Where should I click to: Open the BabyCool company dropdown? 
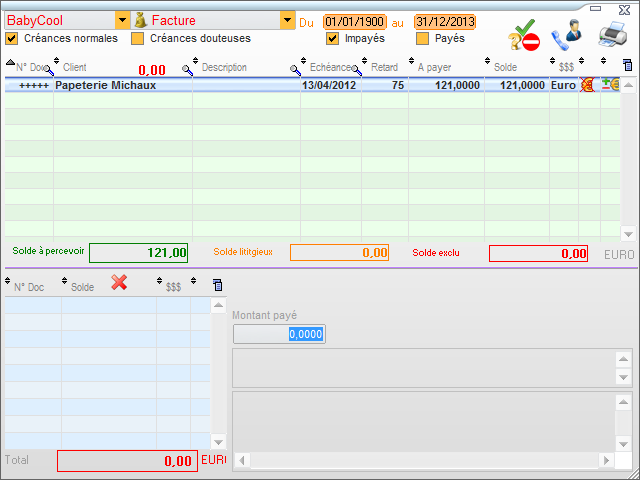point(122,20)
